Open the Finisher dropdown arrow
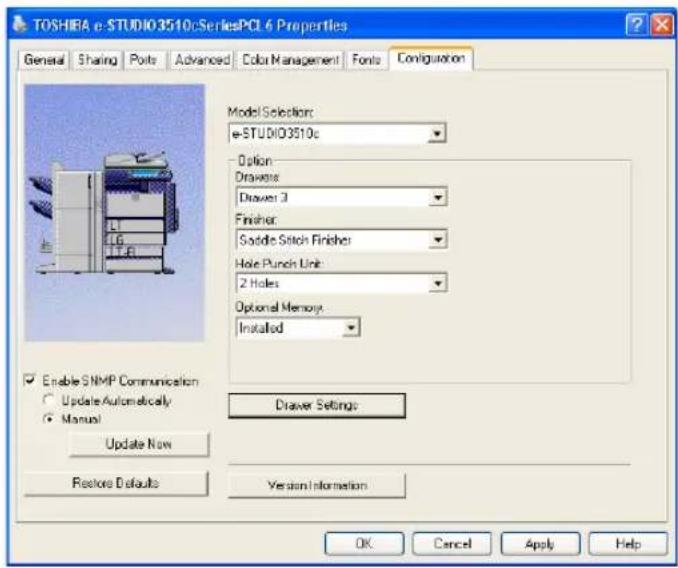Image resolution: width=678 pixels, height=568 pixels. pos(438,240)
